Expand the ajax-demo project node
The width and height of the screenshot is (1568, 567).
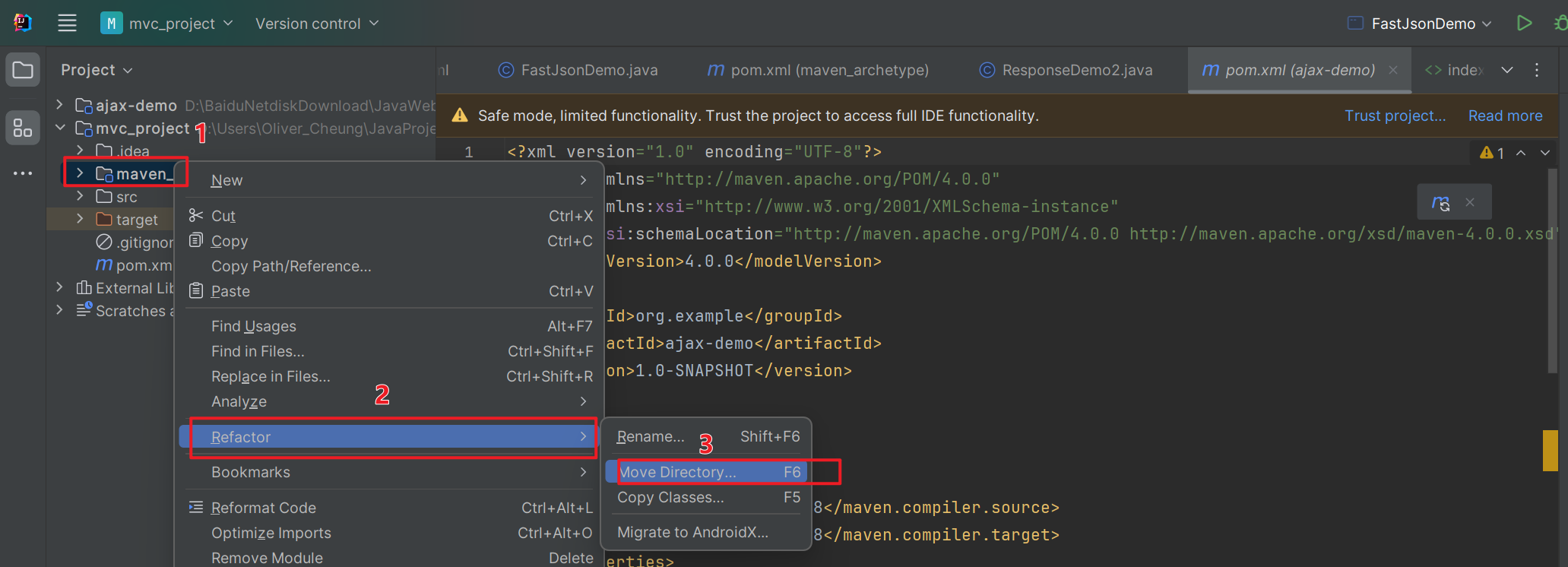[60, 104]
